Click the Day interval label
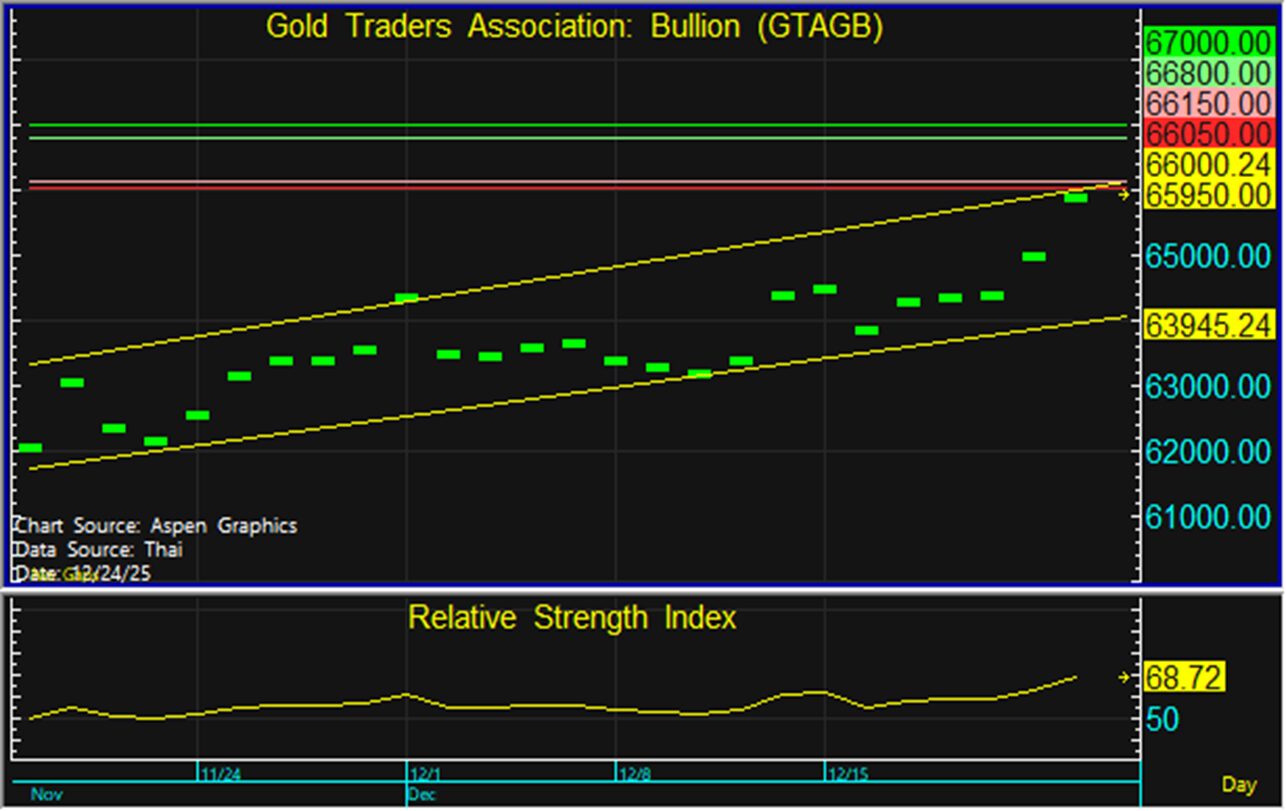 pos(1238,783)
